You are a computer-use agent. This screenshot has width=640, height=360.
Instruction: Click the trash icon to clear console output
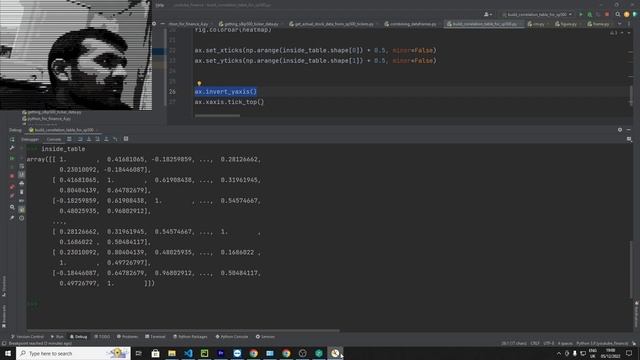[x=22, y=192]
